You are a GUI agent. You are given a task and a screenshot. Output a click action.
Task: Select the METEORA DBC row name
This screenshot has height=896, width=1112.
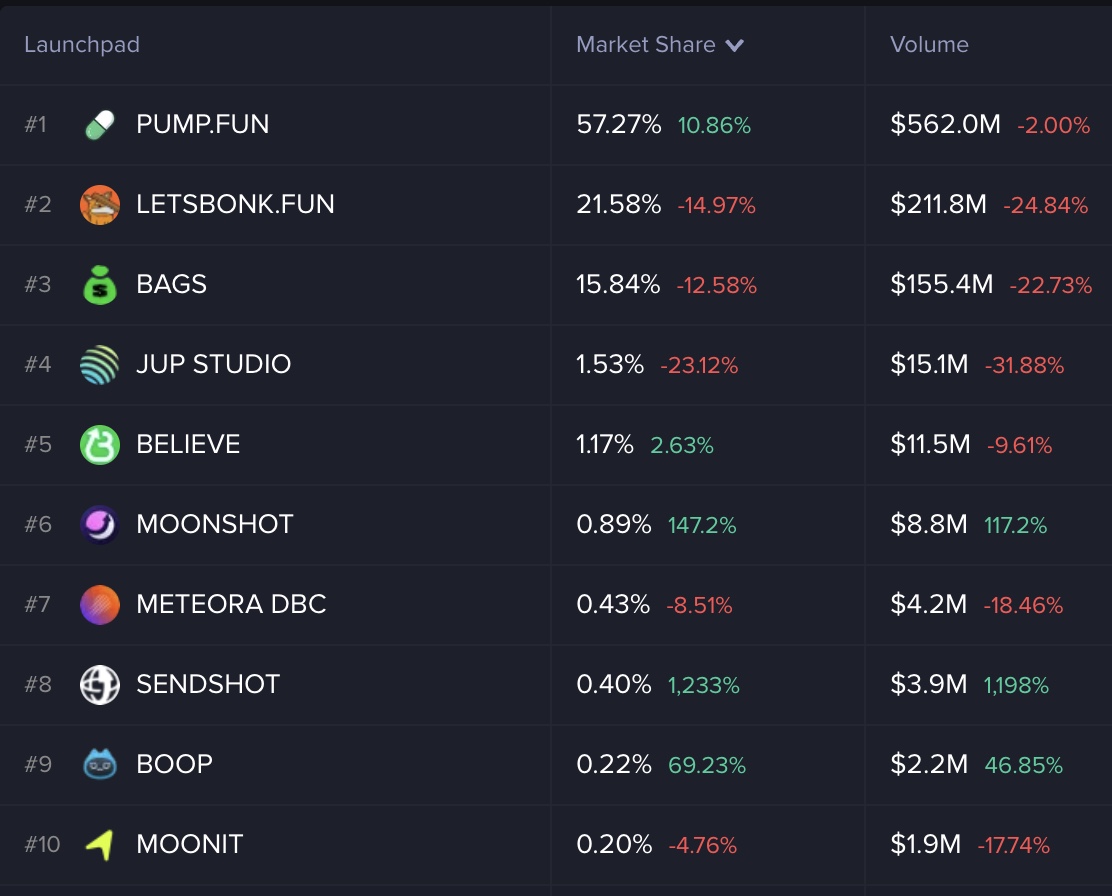click(x=231, y=604)
